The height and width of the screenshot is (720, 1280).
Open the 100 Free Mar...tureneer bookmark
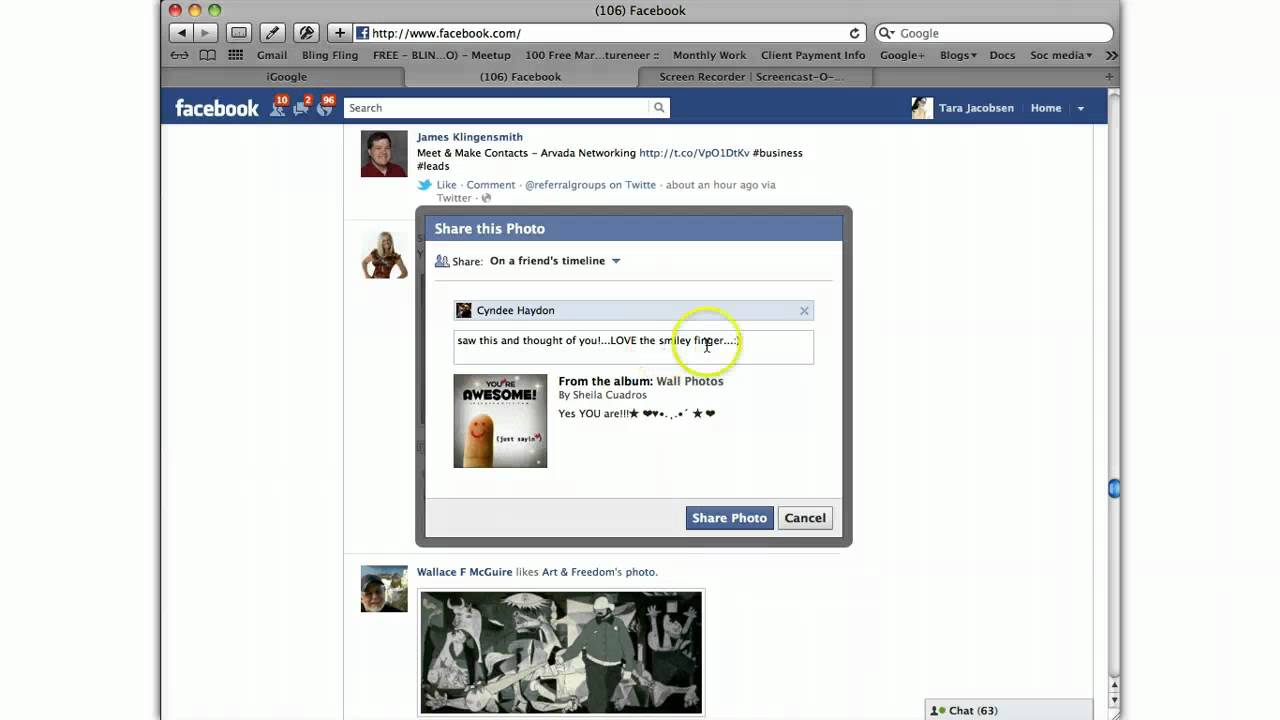click(x=592, y=55)
